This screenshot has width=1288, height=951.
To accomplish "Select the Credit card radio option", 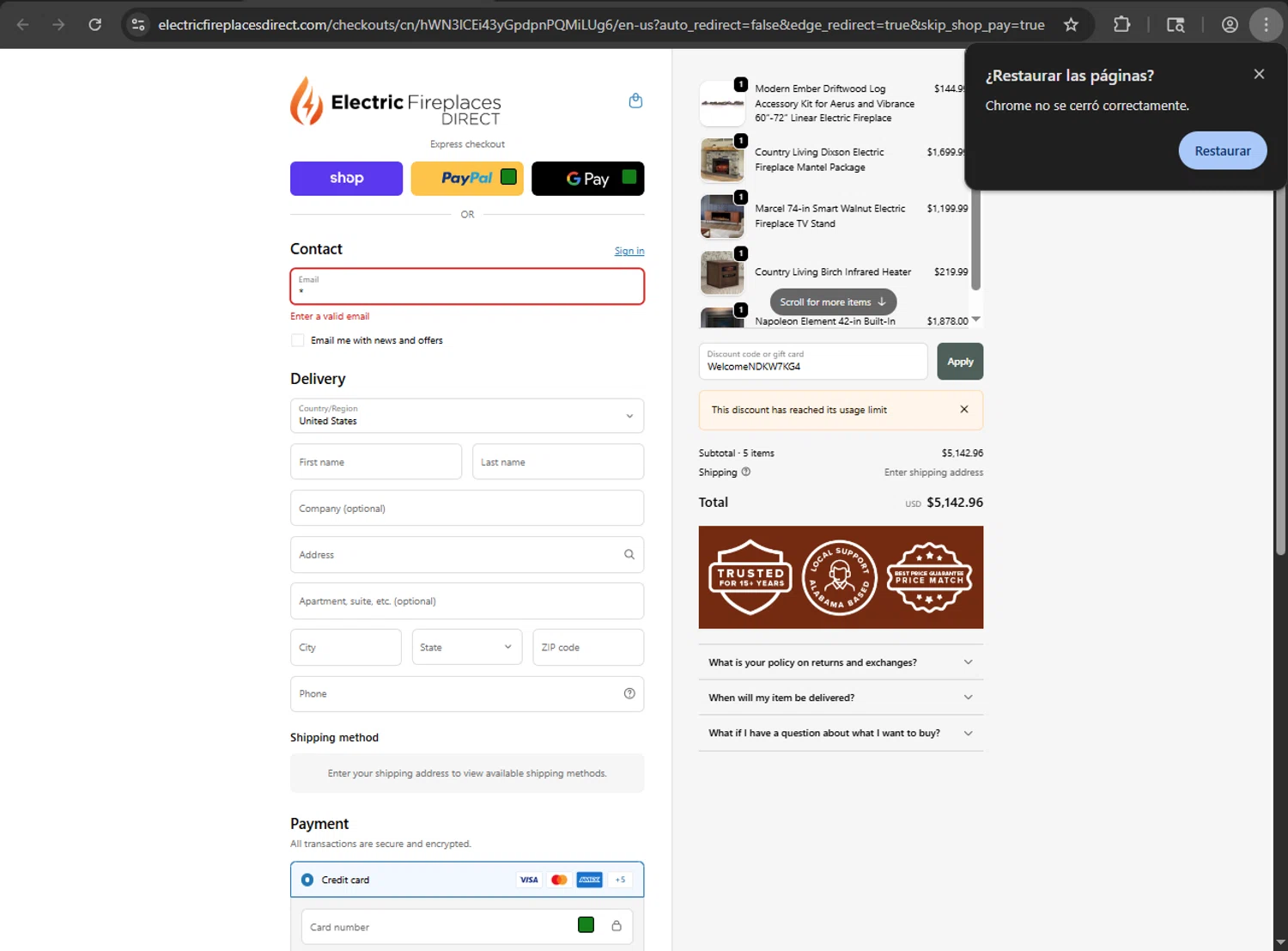I will pyautogui.click(x=307, y=880).
